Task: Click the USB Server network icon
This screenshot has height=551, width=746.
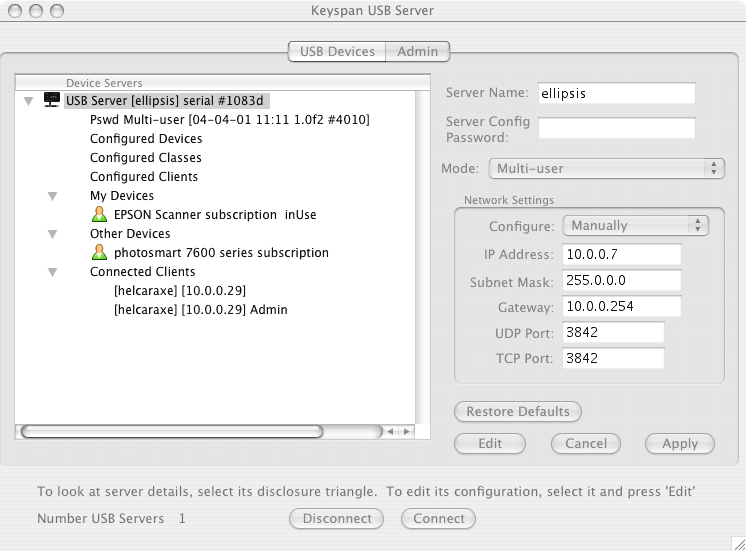Action: (51, 100)
